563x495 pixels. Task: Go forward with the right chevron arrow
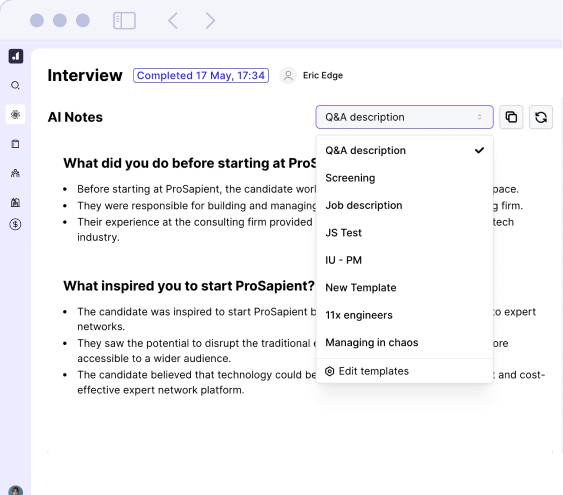tap(210, 20)
